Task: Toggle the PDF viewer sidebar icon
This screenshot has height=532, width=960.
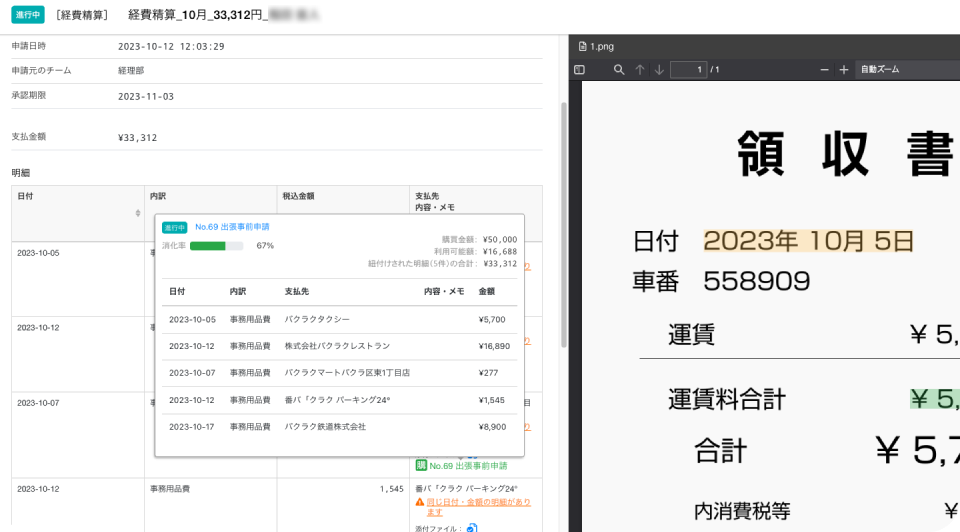Action: pos(579,69)
